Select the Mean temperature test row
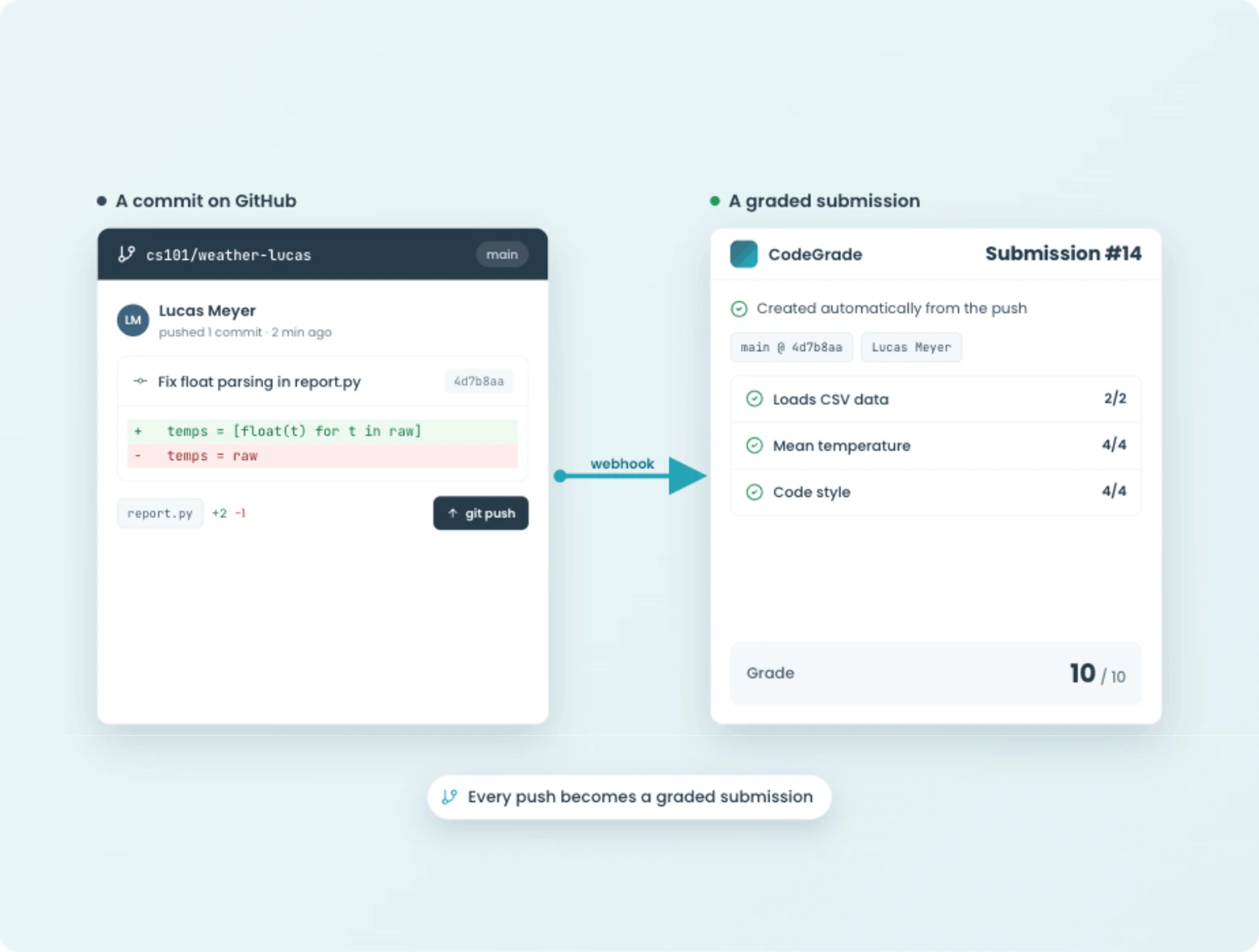This screenshot has height=952, width=1259. click(x=936, y=445)
